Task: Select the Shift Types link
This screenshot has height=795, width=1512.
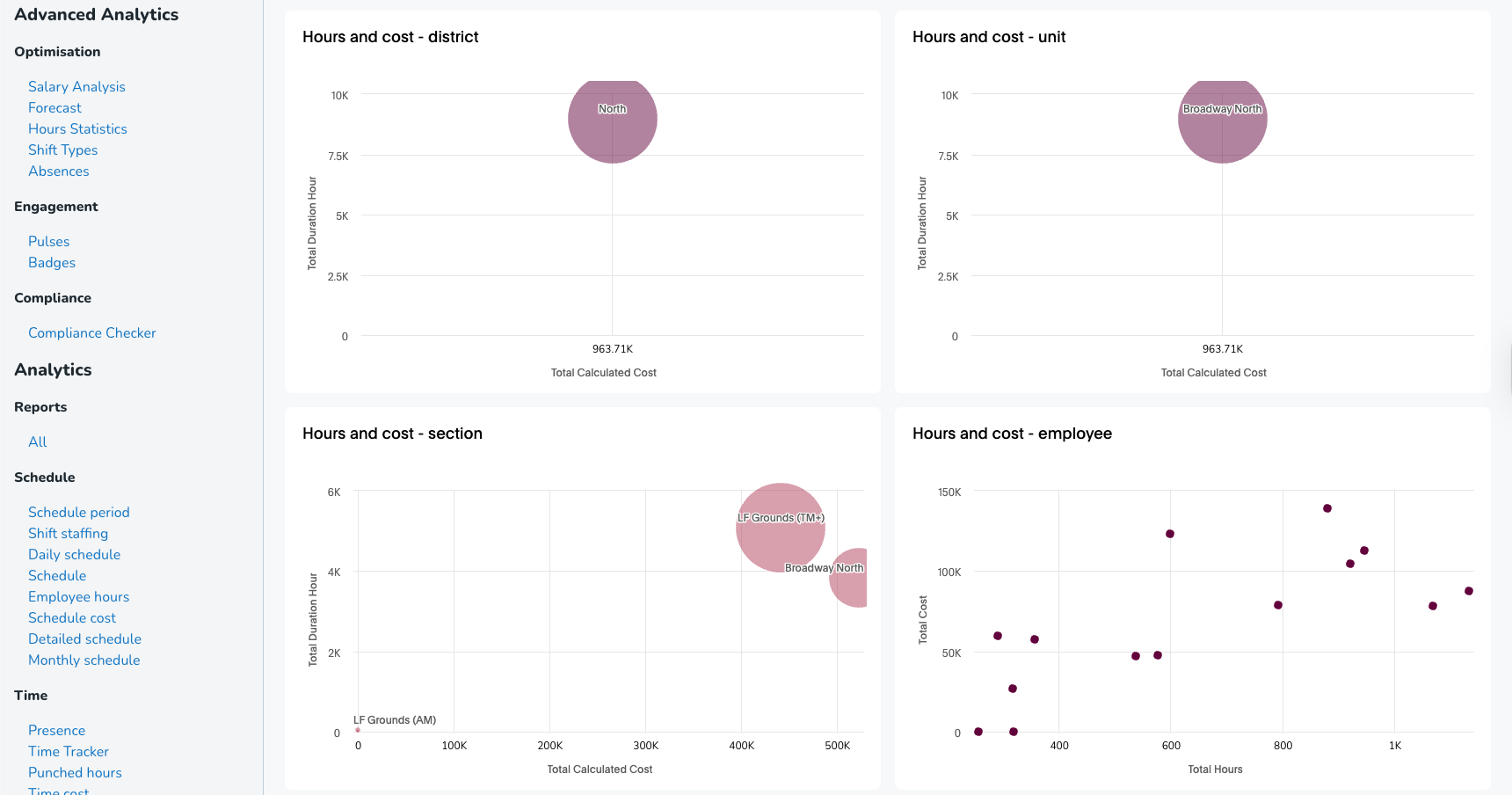Action: pos(62,150)
